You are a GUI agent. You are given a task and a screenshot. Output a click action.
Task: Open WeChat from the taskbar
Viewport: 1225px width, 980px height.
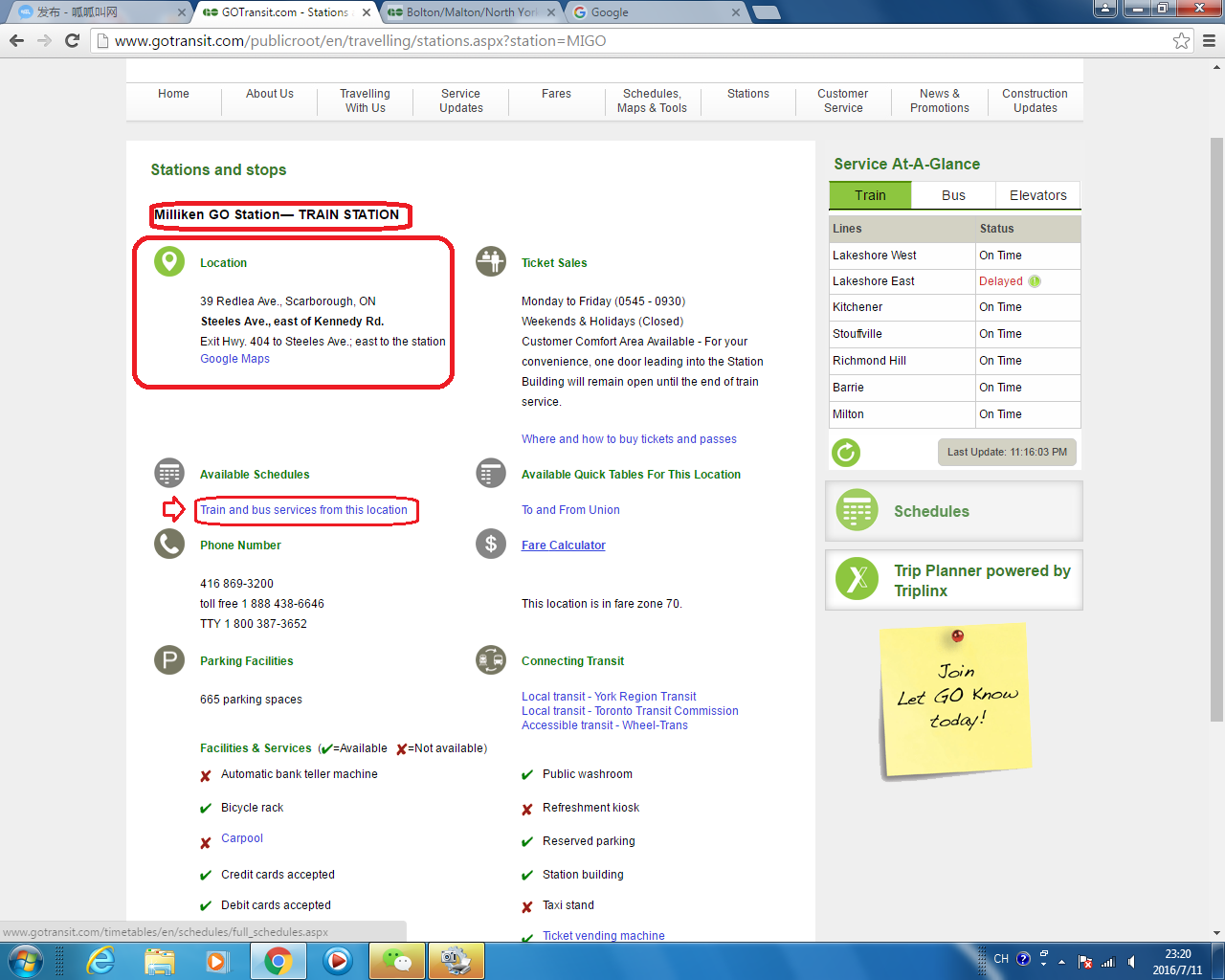396,961
